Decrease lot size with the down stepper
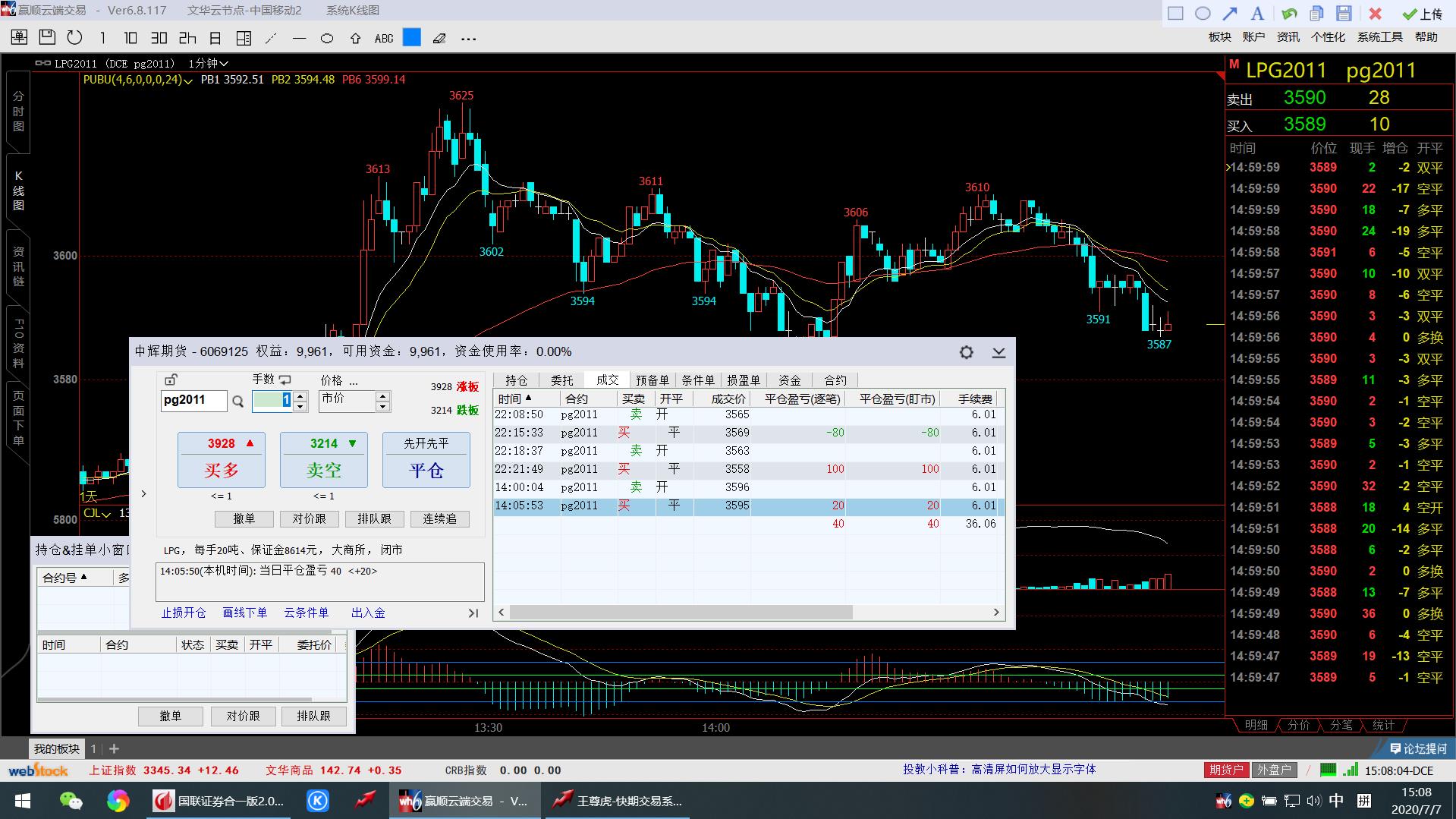Screen dimensions: 1456x819 pos(300,406)
